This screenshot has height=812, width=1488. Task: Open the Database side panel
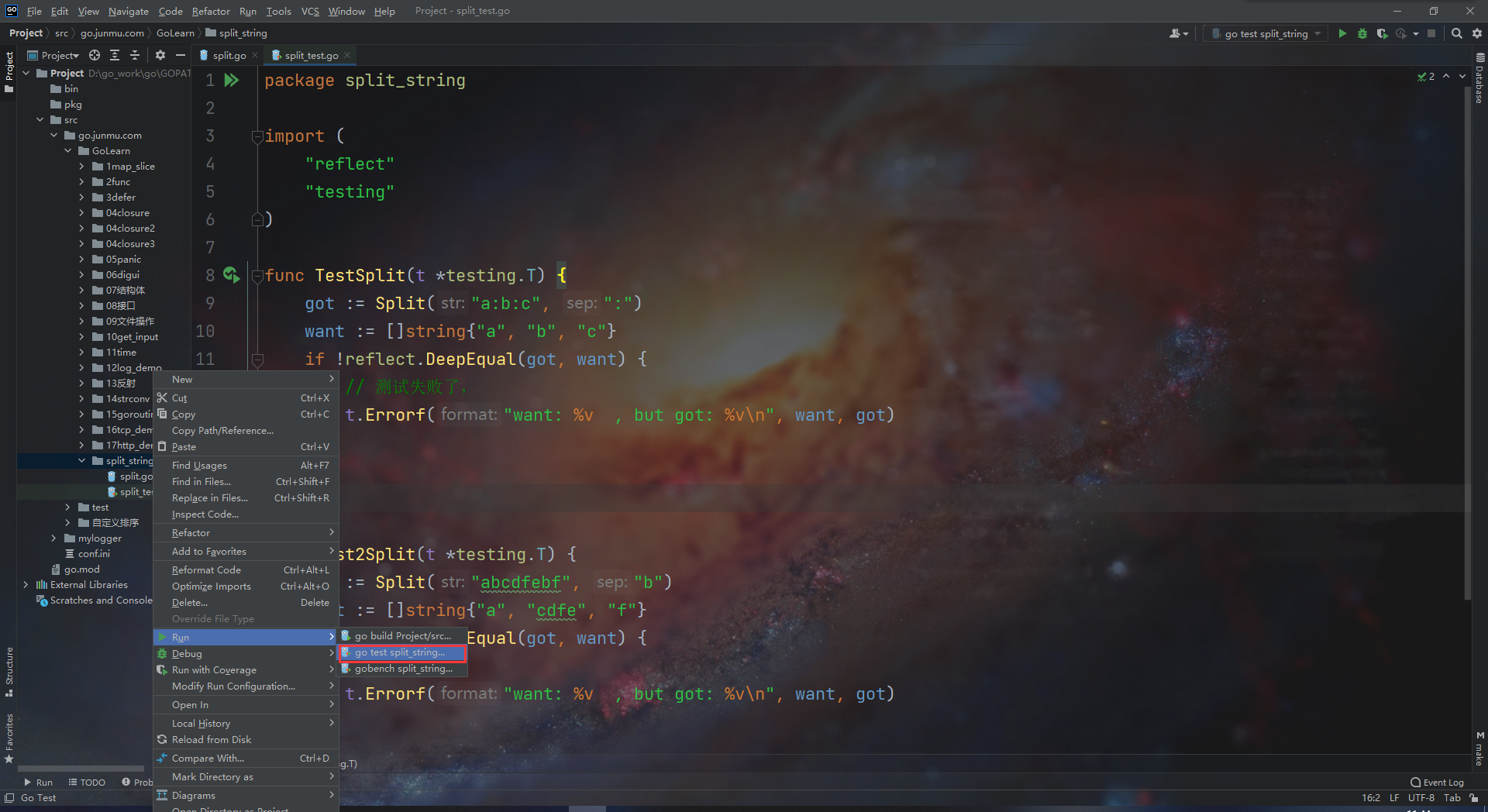click(1480, 77)
